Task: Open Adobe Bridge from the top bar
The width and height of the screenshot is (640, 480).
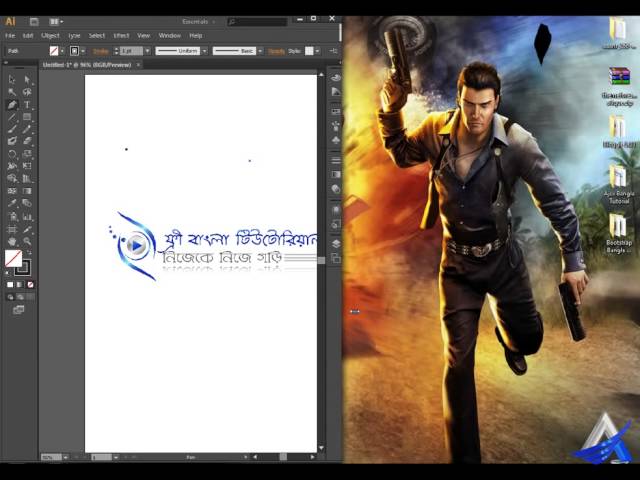Action: coord(34,22)
